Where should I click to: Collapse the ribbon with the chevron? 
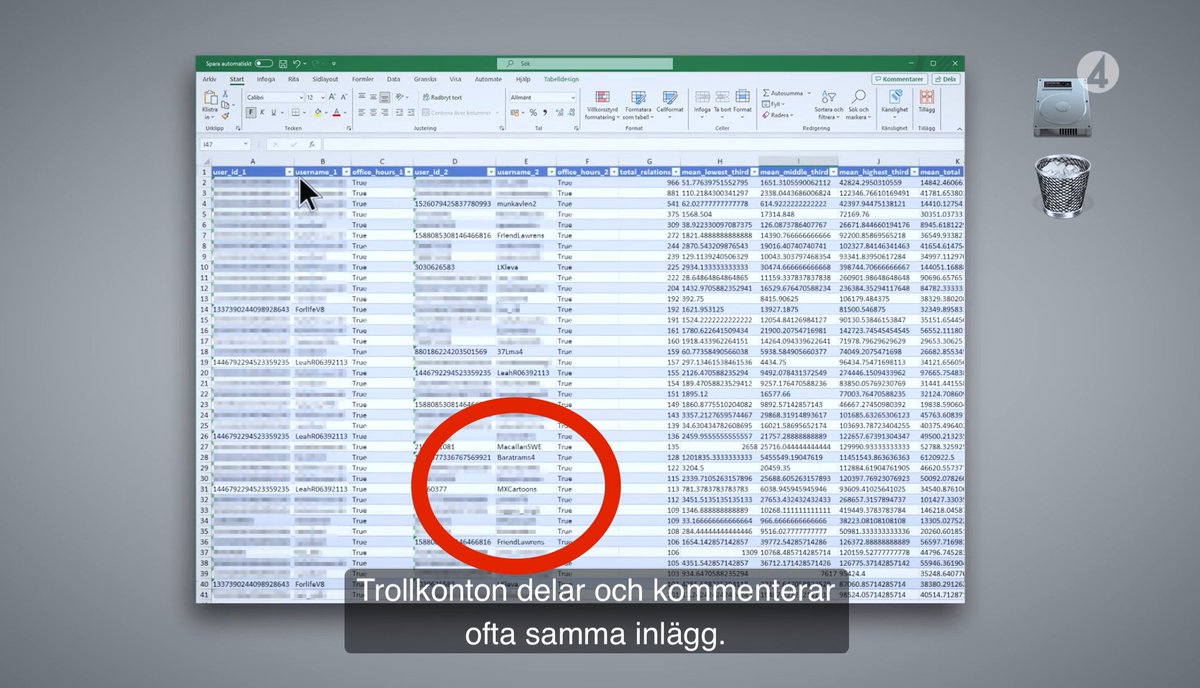pos(959,129)
